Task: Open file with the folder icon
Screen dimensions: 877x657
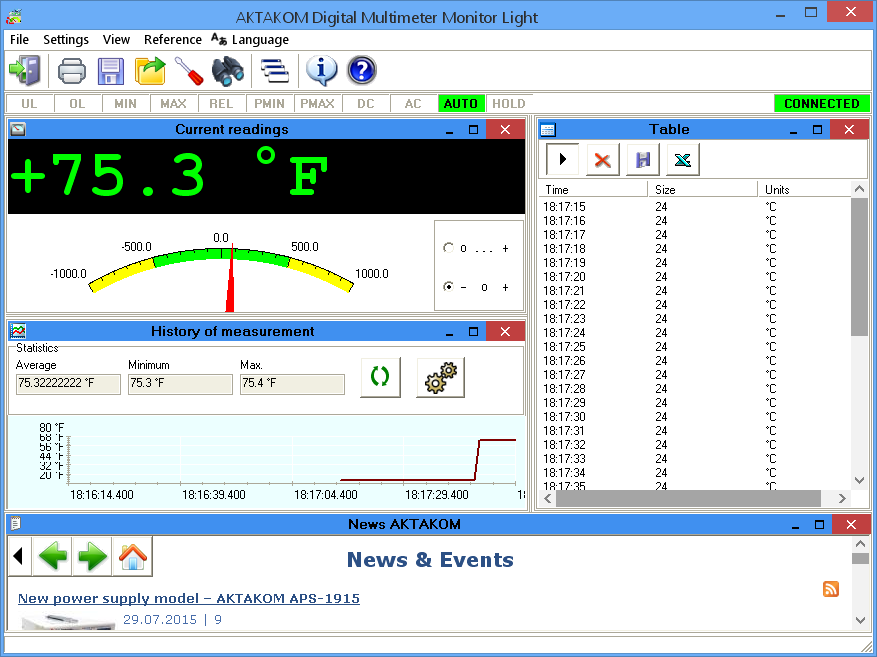Action: [150, 70]
